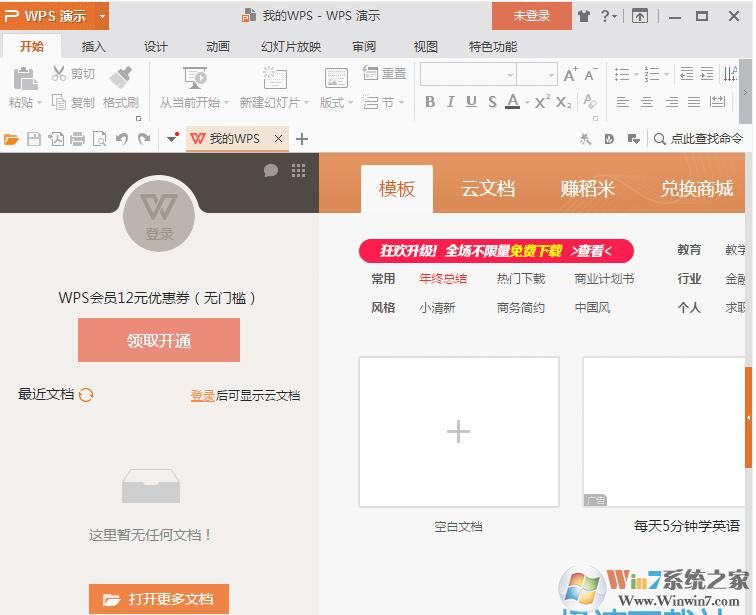
Task: Click the Redo arrow icon
Action: pos(144,139)
